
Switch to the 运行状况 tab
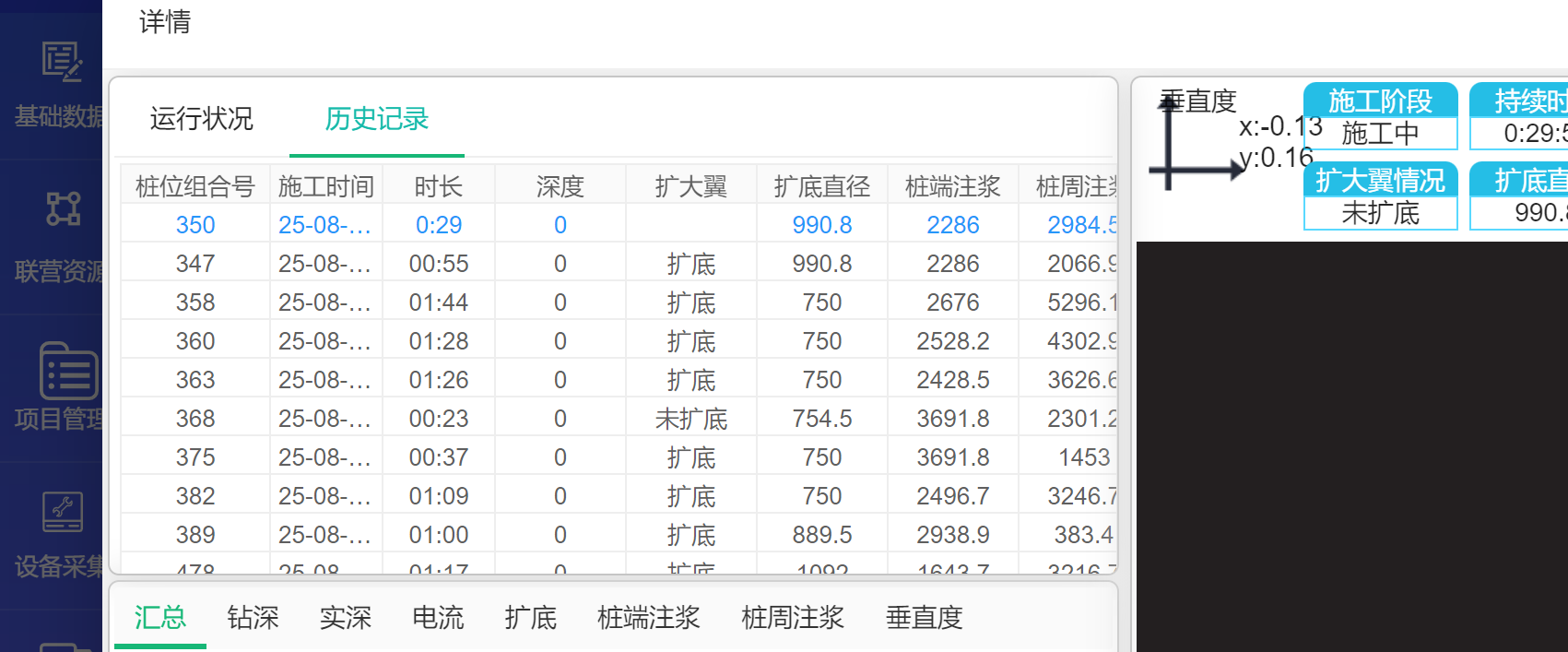point(201,119)
